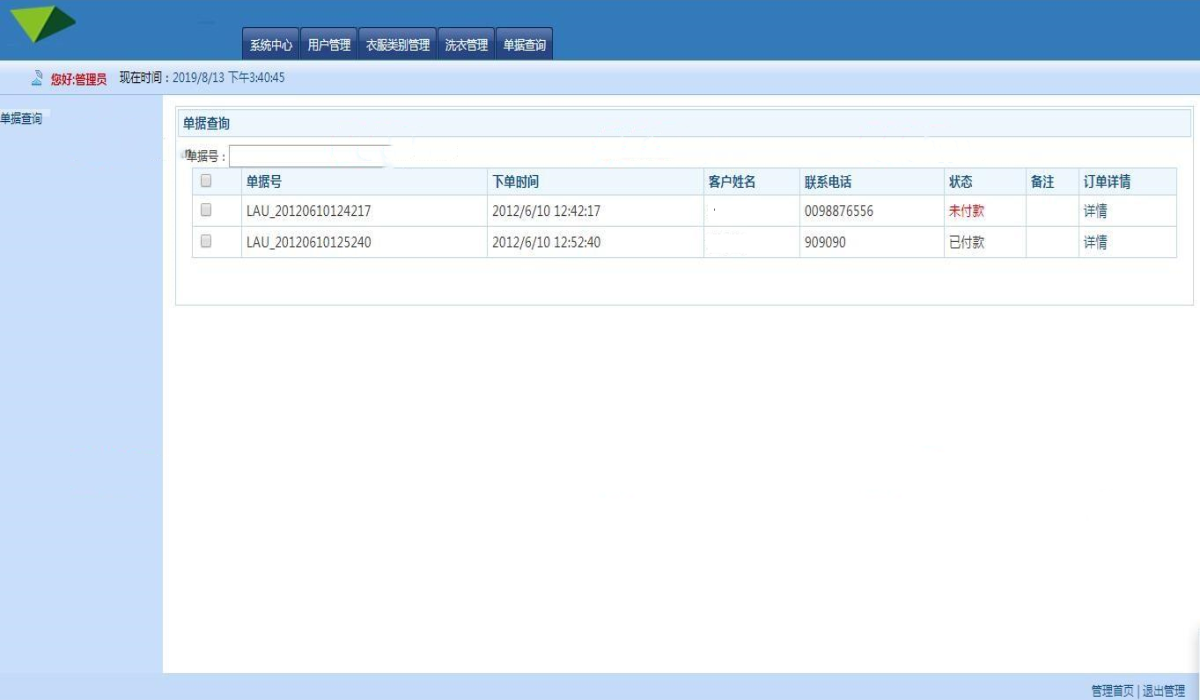
Task: Switch to 衣服类别管理 tab
Action: click(398, 44)
